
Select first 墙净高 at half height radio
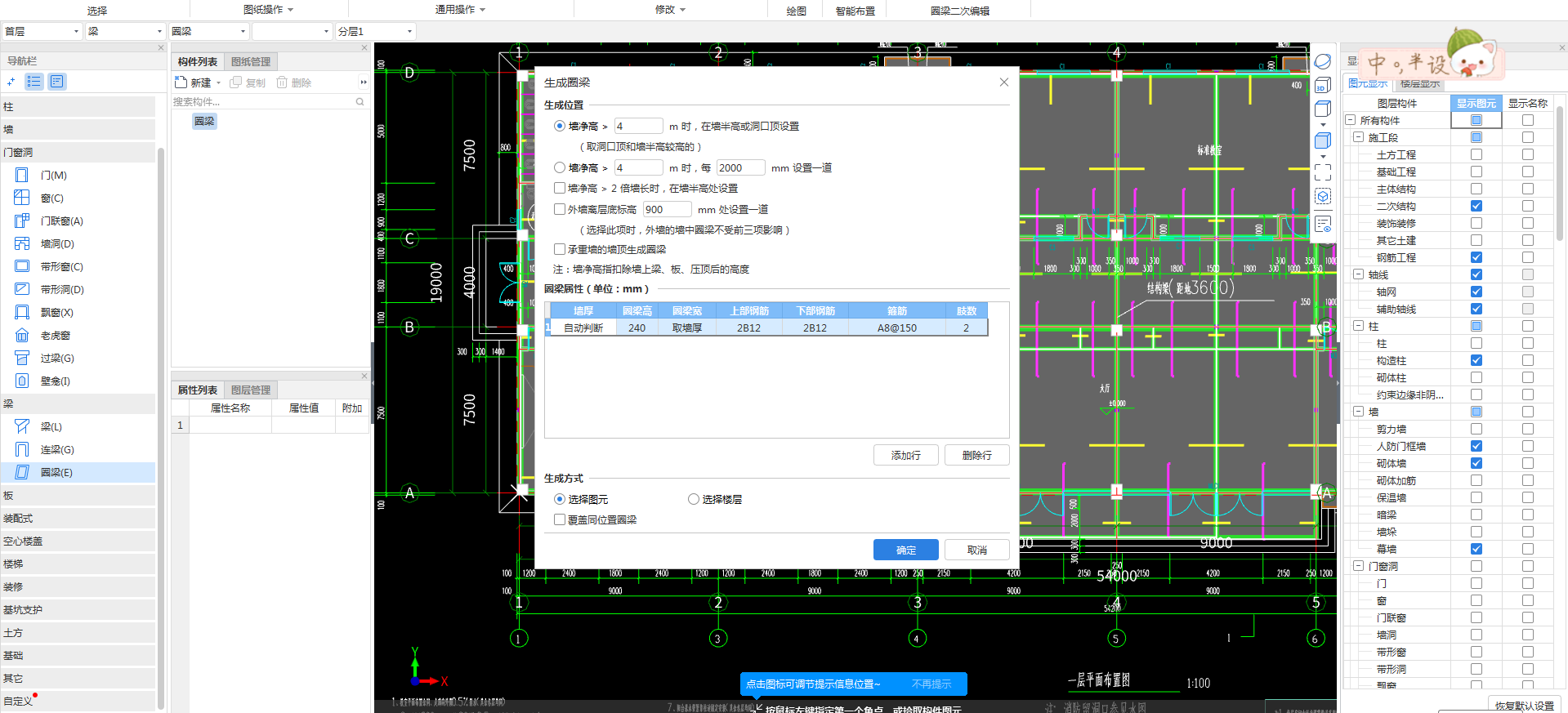[x=560, y=126]
